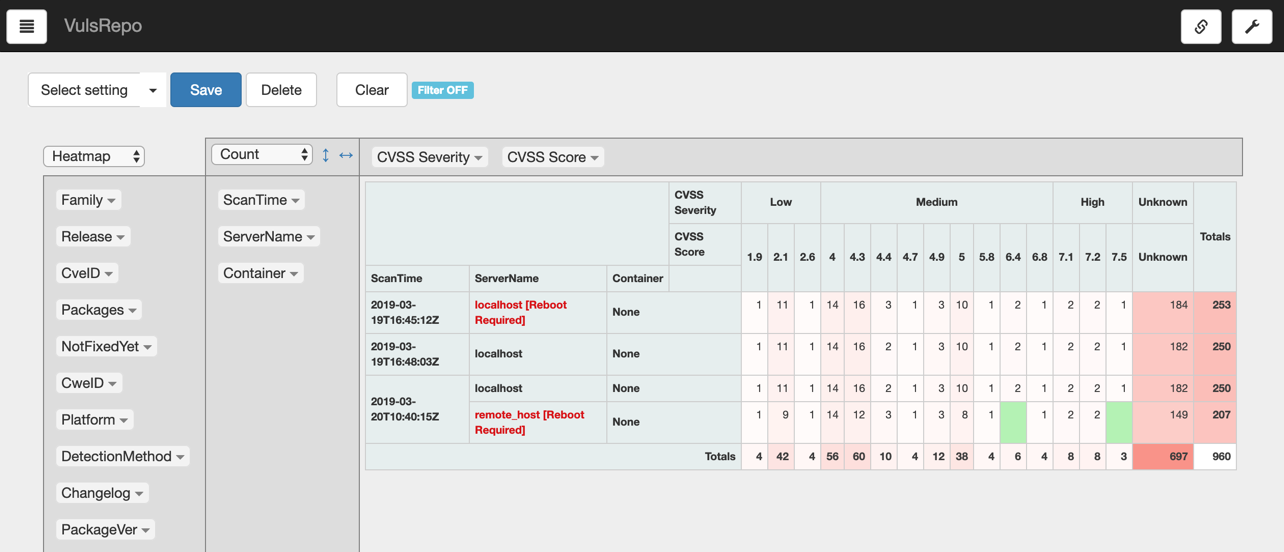Image resolution: width=1284 pixels, height=552 pixels.
Task: Open the ScanTime row attribute filter
Action: 260,200
